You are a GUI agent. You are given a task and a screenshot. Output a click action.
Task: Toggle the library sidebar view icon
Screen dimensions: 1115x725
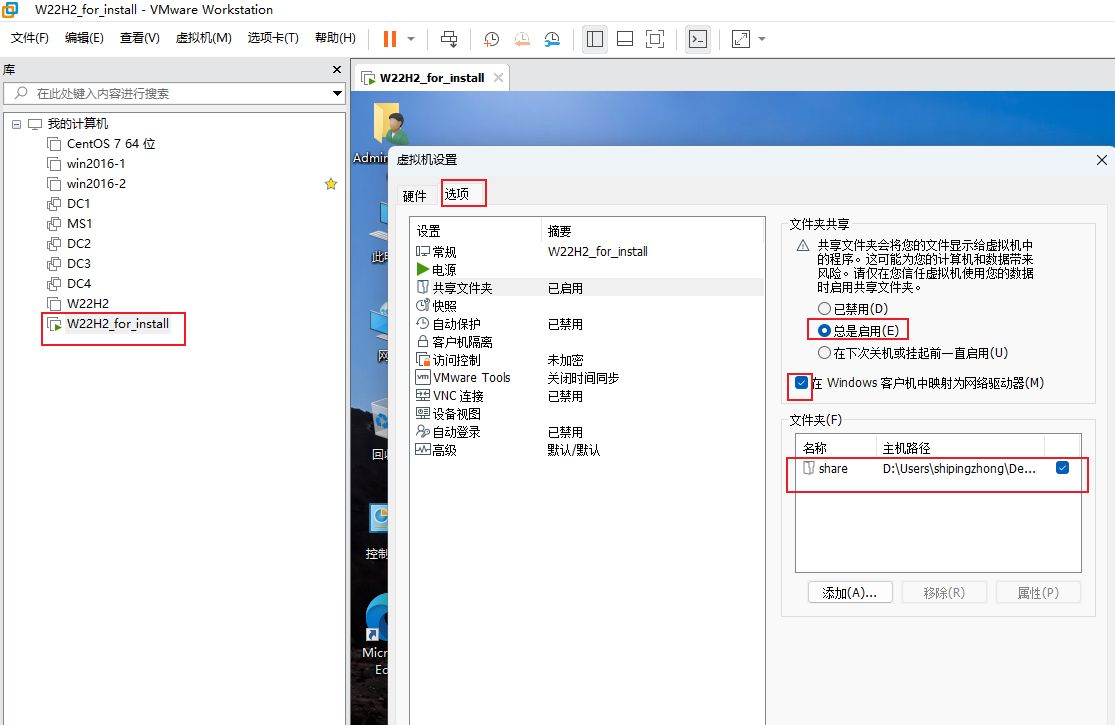pos(595,39)
